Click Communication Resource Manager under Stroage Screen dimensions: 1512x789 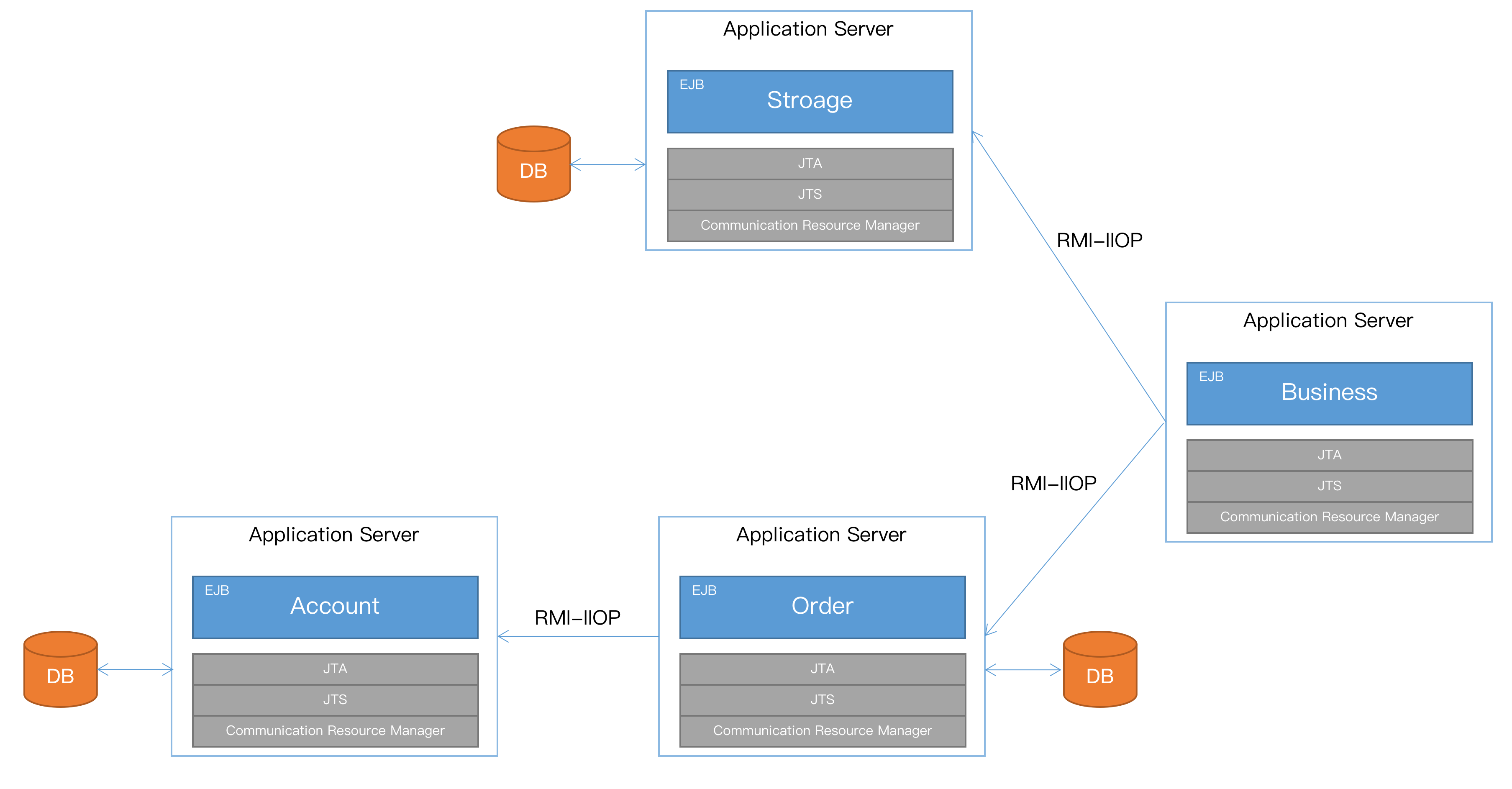(x=810, y=225)
